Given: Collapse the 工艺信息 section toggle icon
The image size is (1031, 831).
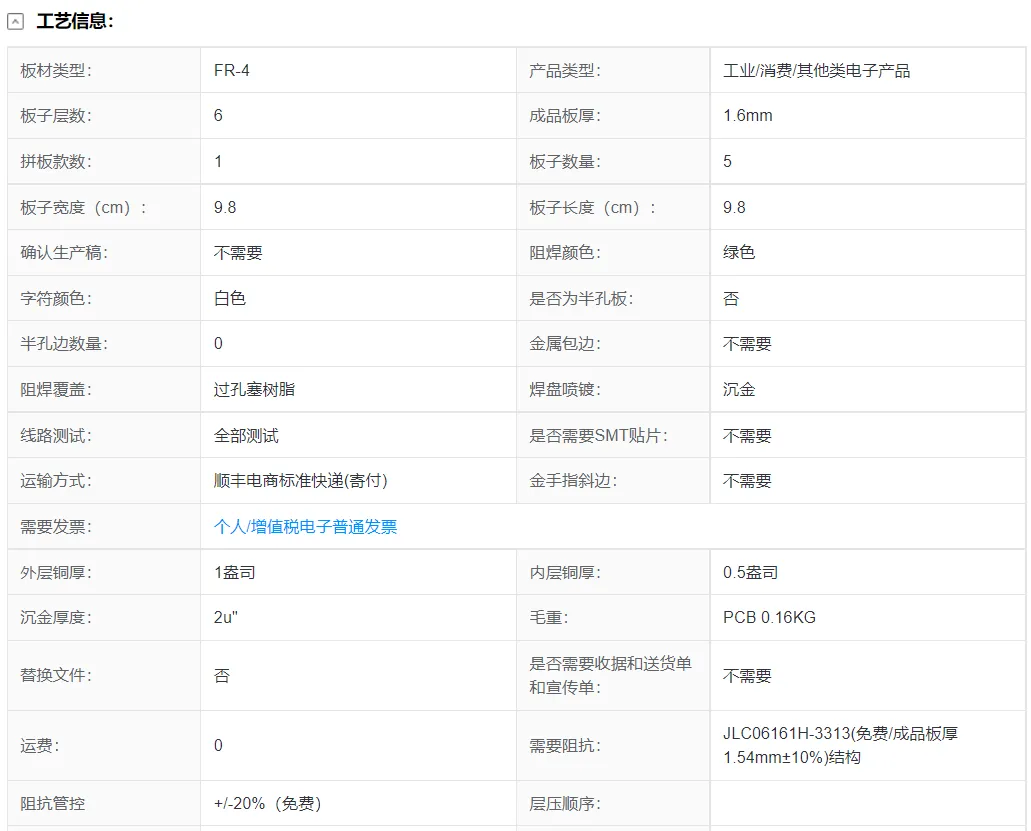Looking at the screenshot, I should [x=16, y=22].
